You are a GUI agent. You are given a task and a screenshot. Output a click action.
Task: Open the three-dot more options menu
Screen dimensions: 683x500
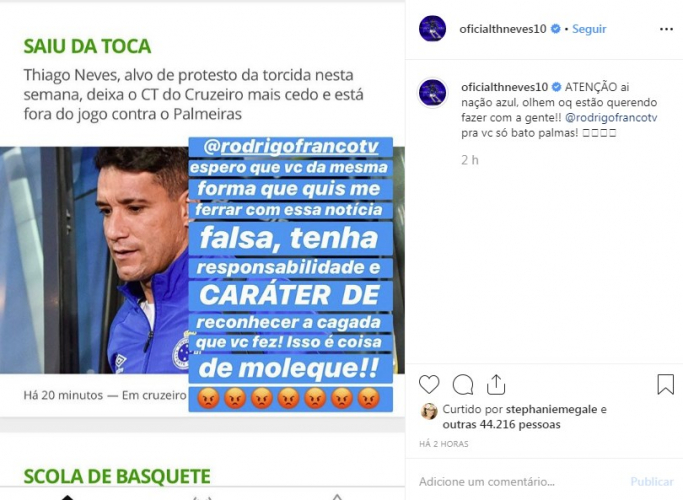(666, 29)
